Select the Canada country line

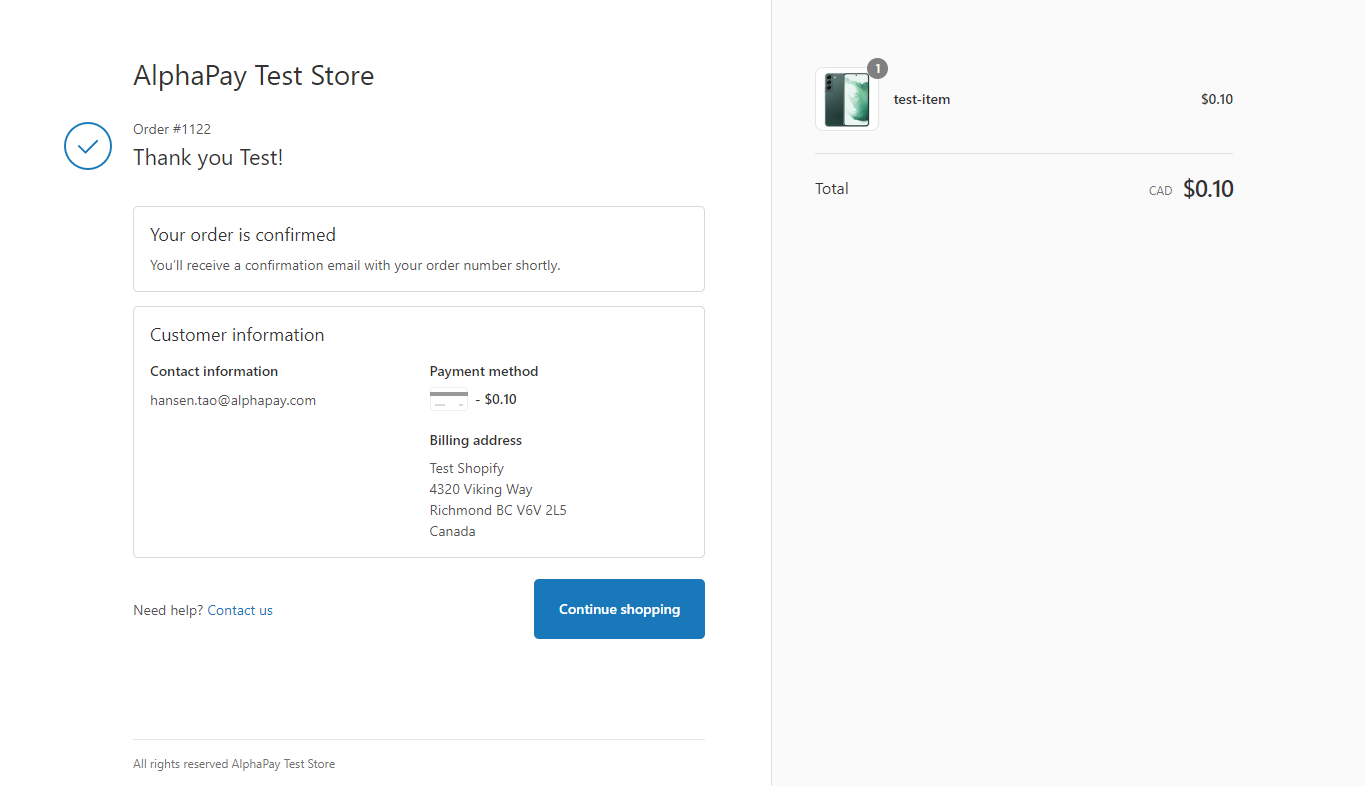[453, 531]
